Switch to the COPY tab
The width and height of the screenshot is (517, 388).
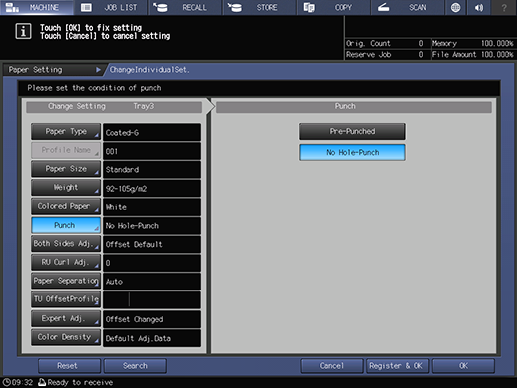click(x=333, y=7)
